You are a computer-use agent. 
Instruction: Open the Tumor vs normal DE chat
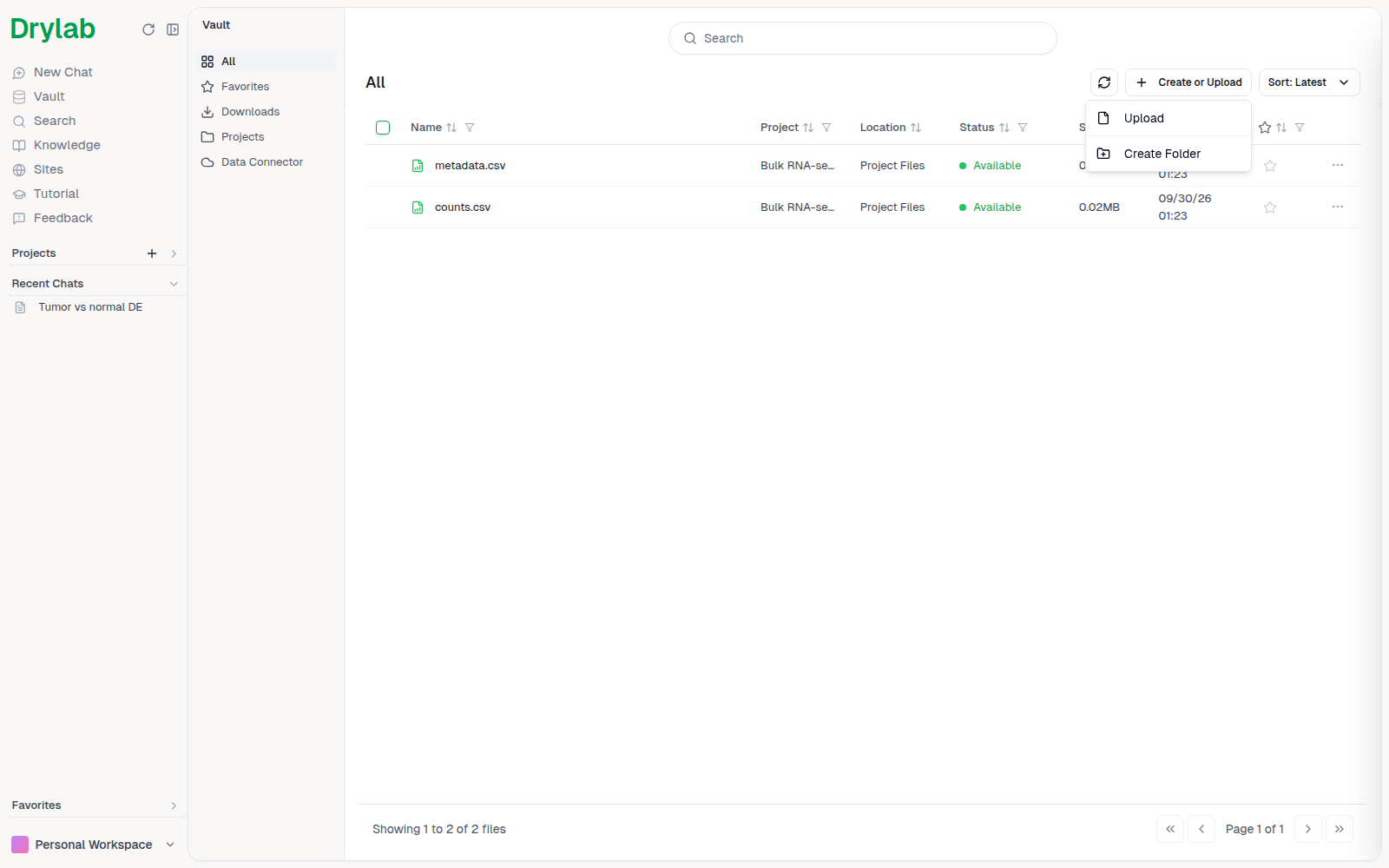(90, 307)
